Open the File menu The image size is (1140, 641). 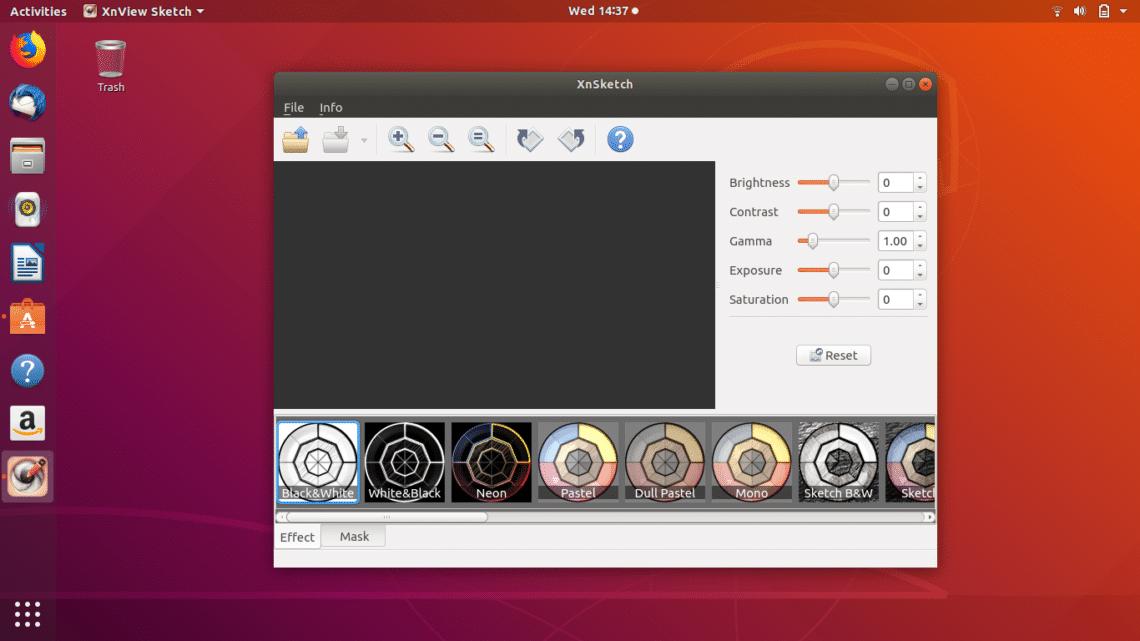coord(293,107)
